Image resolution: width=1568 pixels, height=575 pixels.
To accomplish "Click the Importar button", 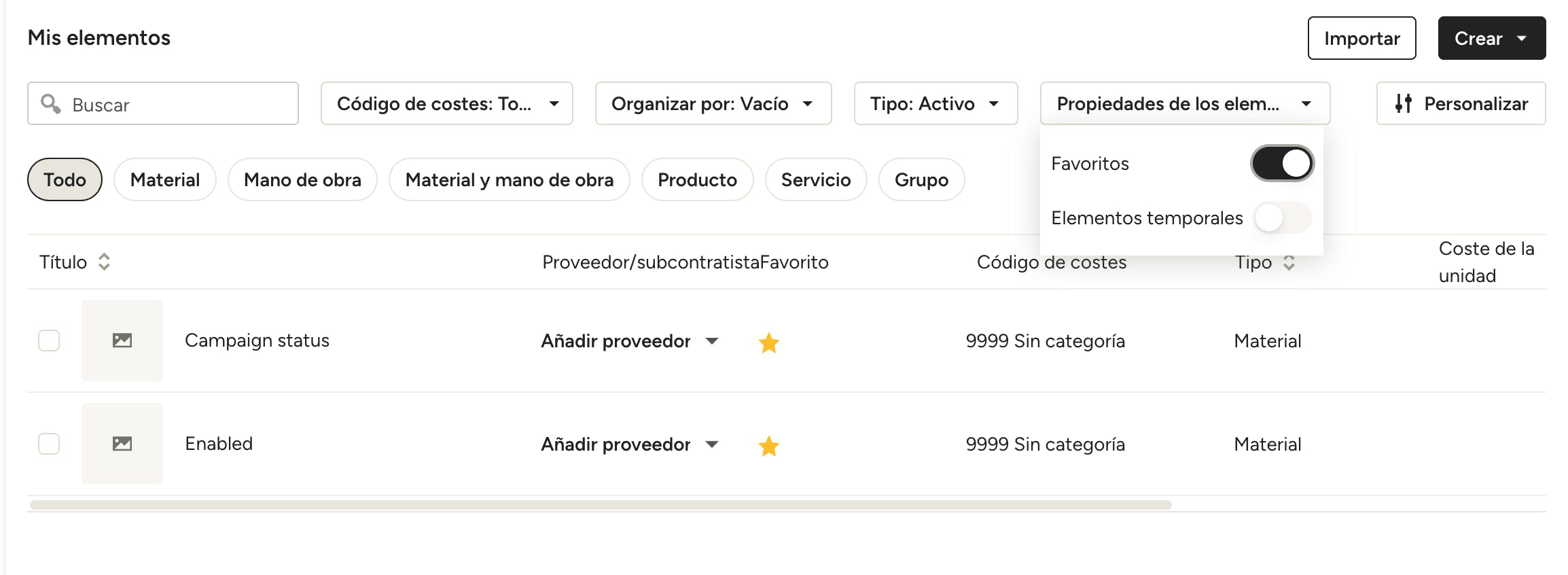I will pyautogui.click(x=1361, y=38).
